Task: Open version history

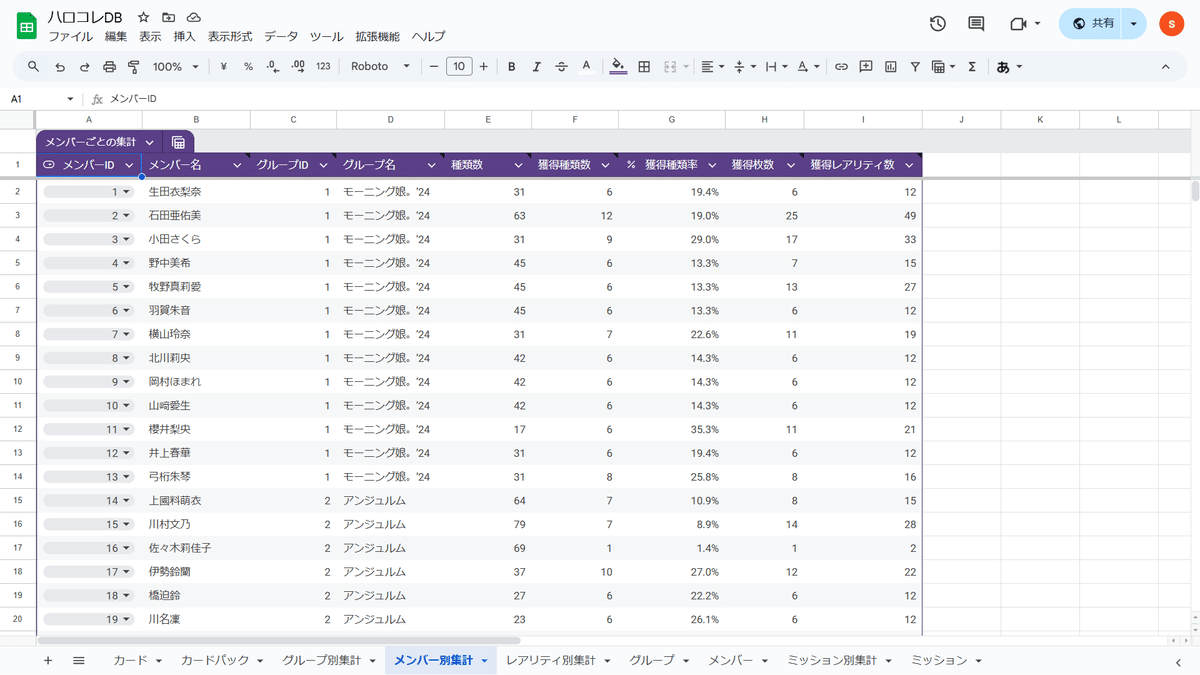Action: (x=937, y=24)
